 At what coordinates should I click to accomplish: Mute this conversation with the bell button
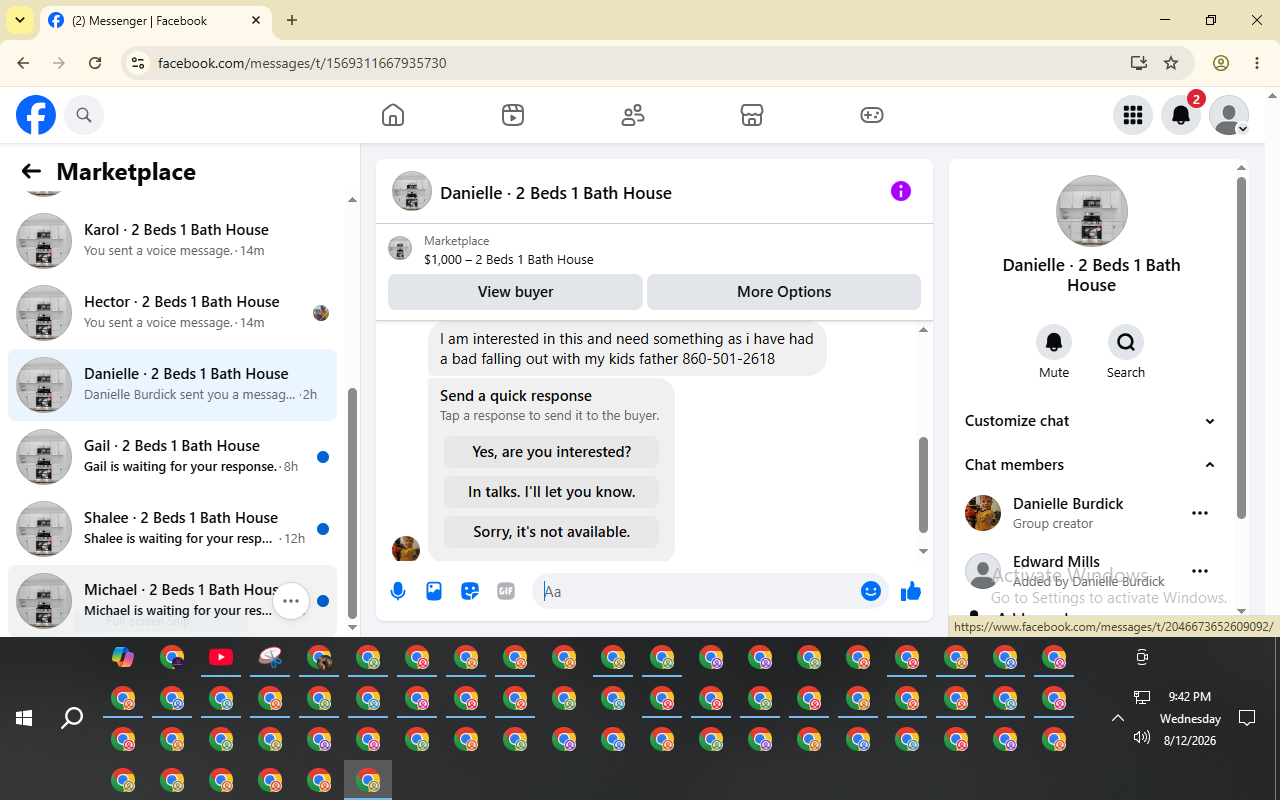1054,342
